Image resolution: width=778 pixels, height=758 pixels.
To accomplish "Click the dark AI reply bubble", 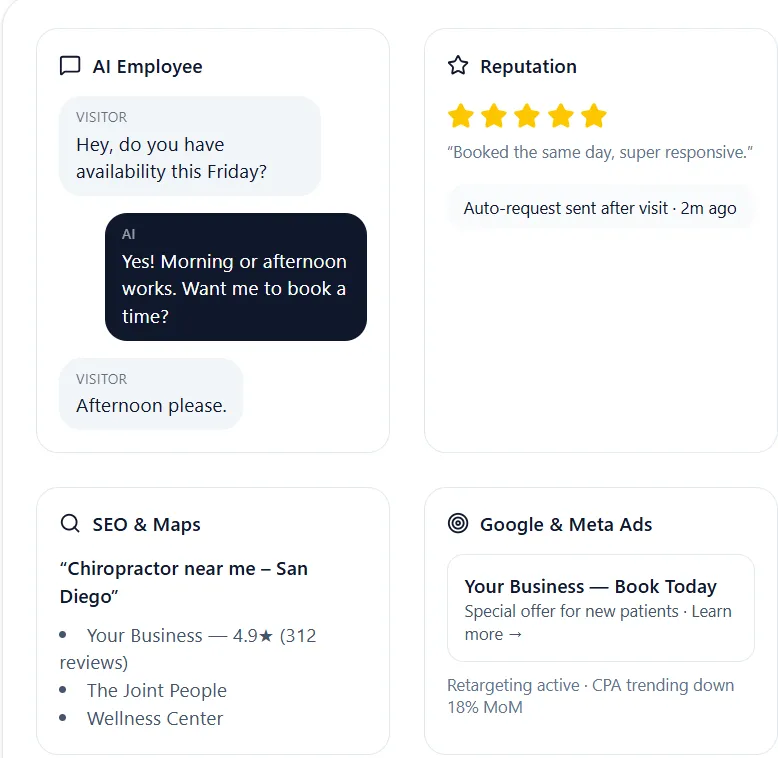I will pyautogui.click(x=235, y=277).
